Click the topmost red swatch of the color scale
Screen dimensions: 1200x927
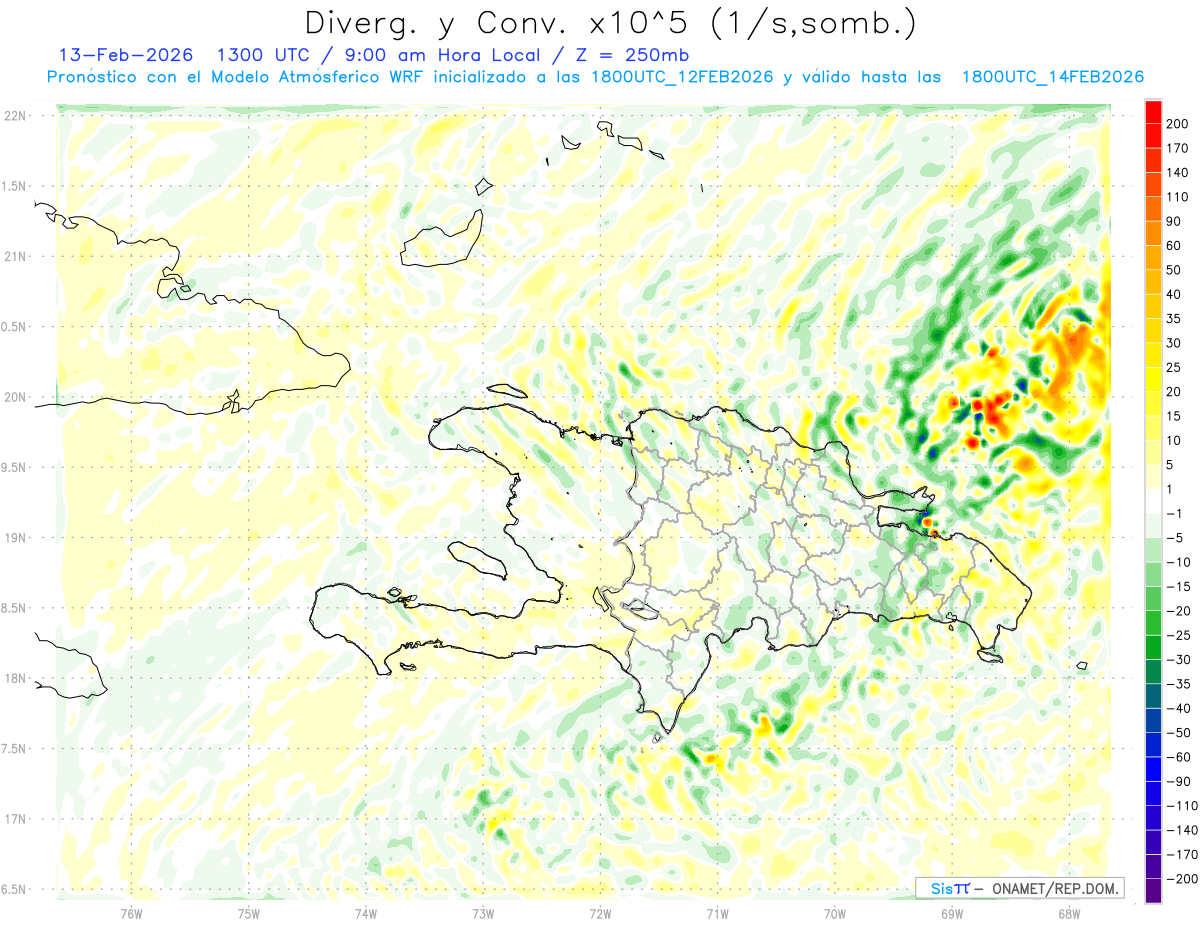[1154, 112]
